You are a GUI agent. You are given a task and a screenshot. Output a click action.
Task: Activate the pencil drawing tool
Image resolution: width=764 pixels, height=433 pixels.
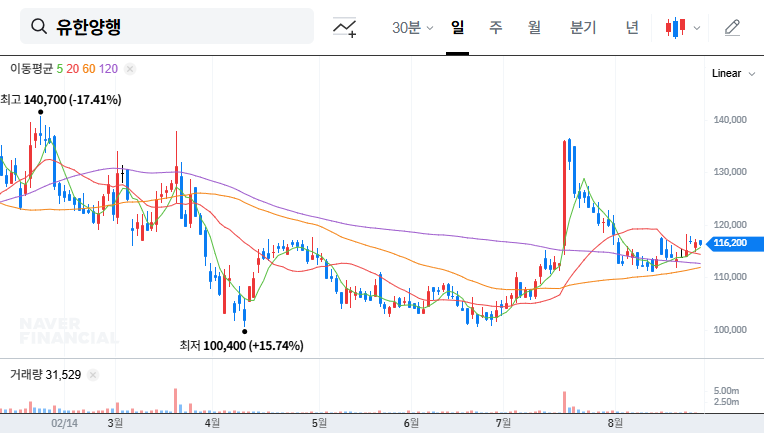pyautogui.click(x=732, y=27)
